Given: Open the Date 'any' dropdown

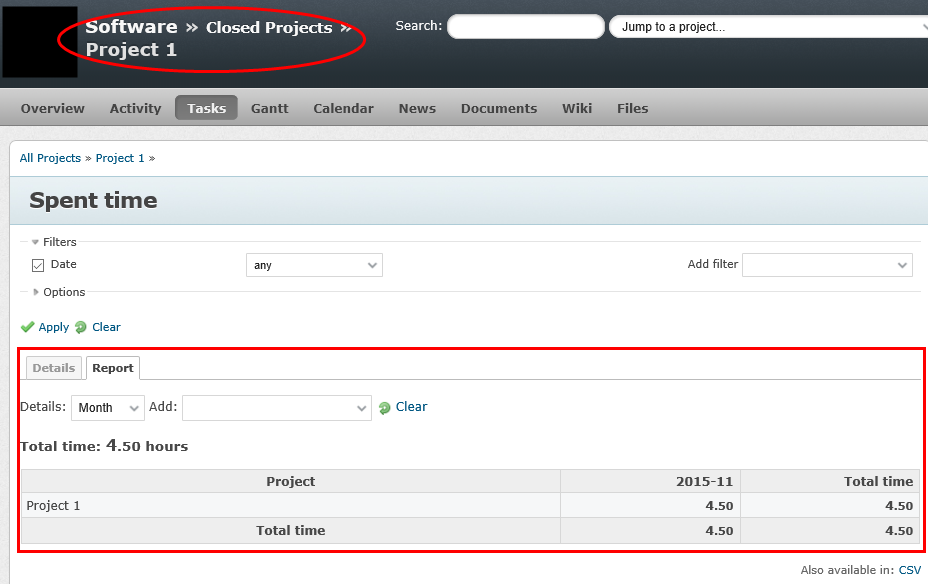Looking at the screenshot, I should point(314,265).
